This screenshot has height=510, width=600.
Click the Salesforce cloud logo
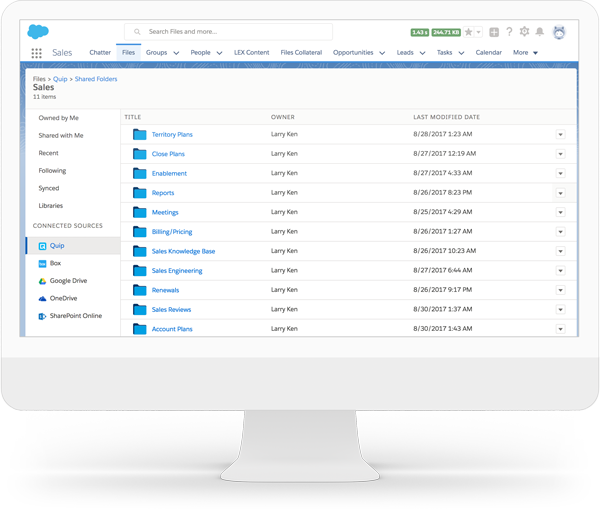click(38, 32)
